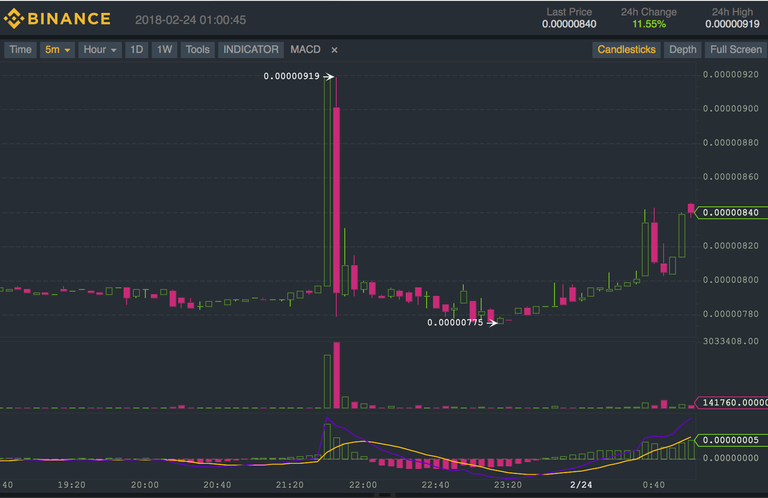Image resolution: width=768 pixels, height=498 pixels.
Task: Switch to the Depth view
Action: [x=682, y=49]
